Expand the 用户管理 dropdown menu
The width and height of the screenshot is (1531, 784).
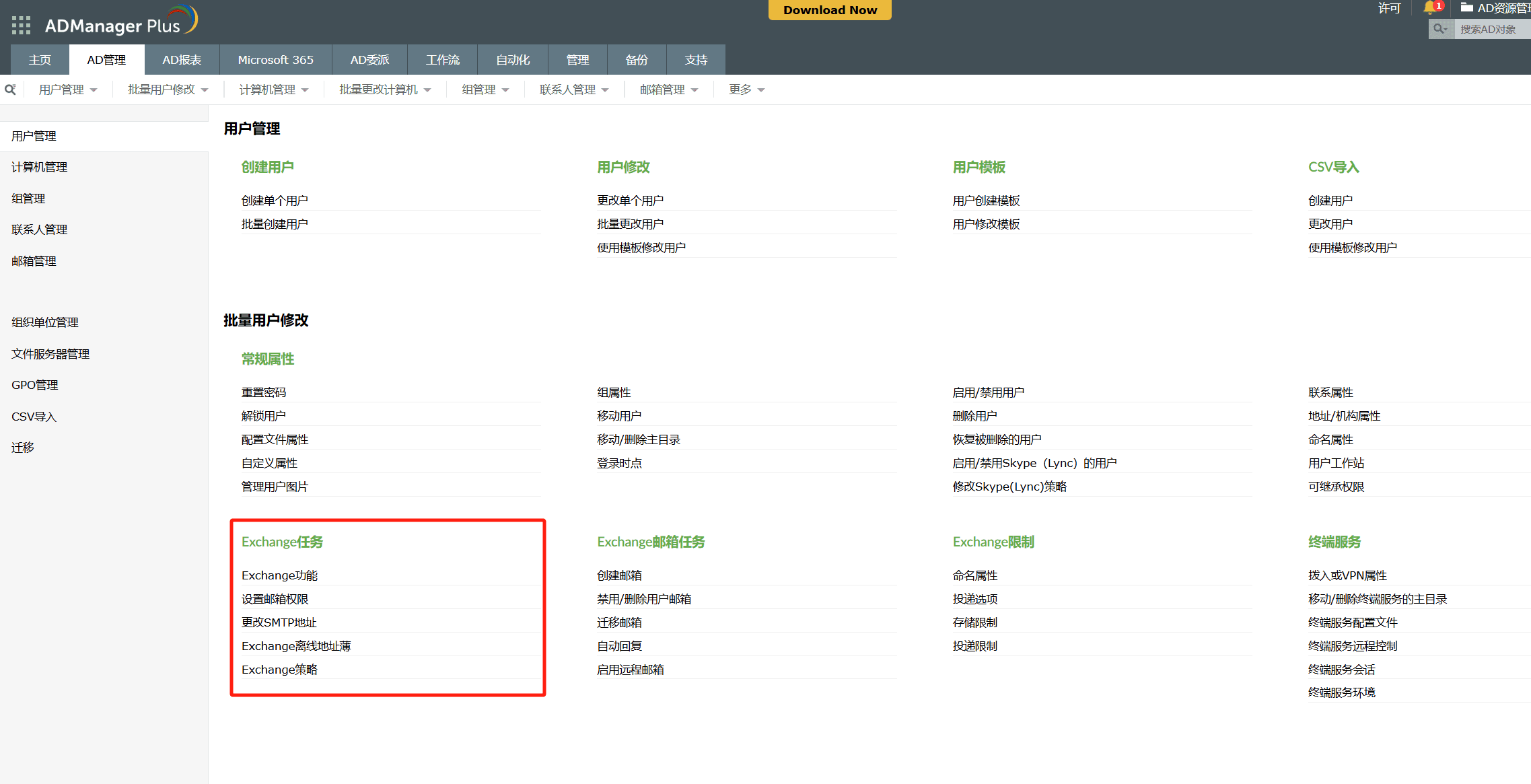point(68,90)
